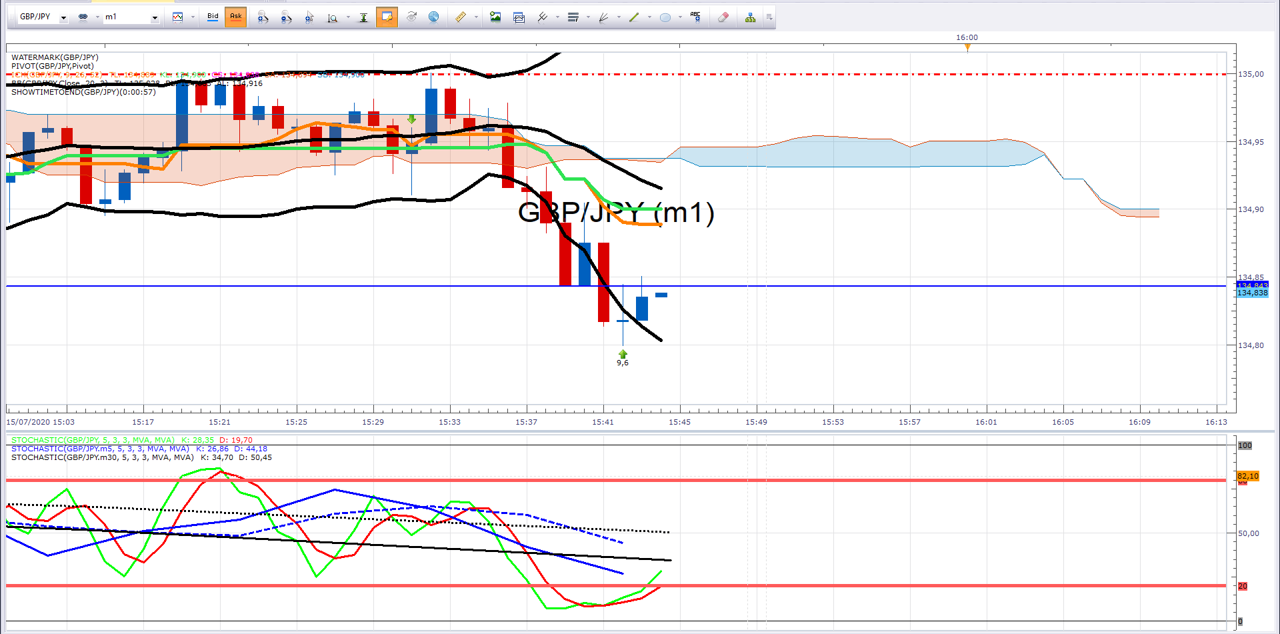1280x634 pixels.
Task: Click the green arrow marker labeled 9,6
Action: (623, 354)
